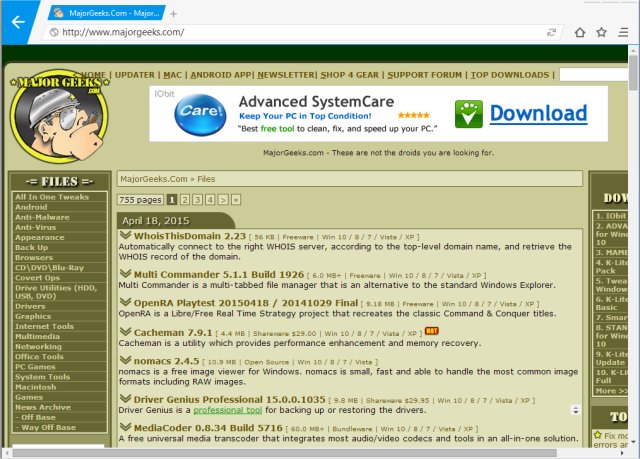640x459 pixels.
Task: Select the MajorGeeks.Com browser tab
Action: [x=107, y=13]
